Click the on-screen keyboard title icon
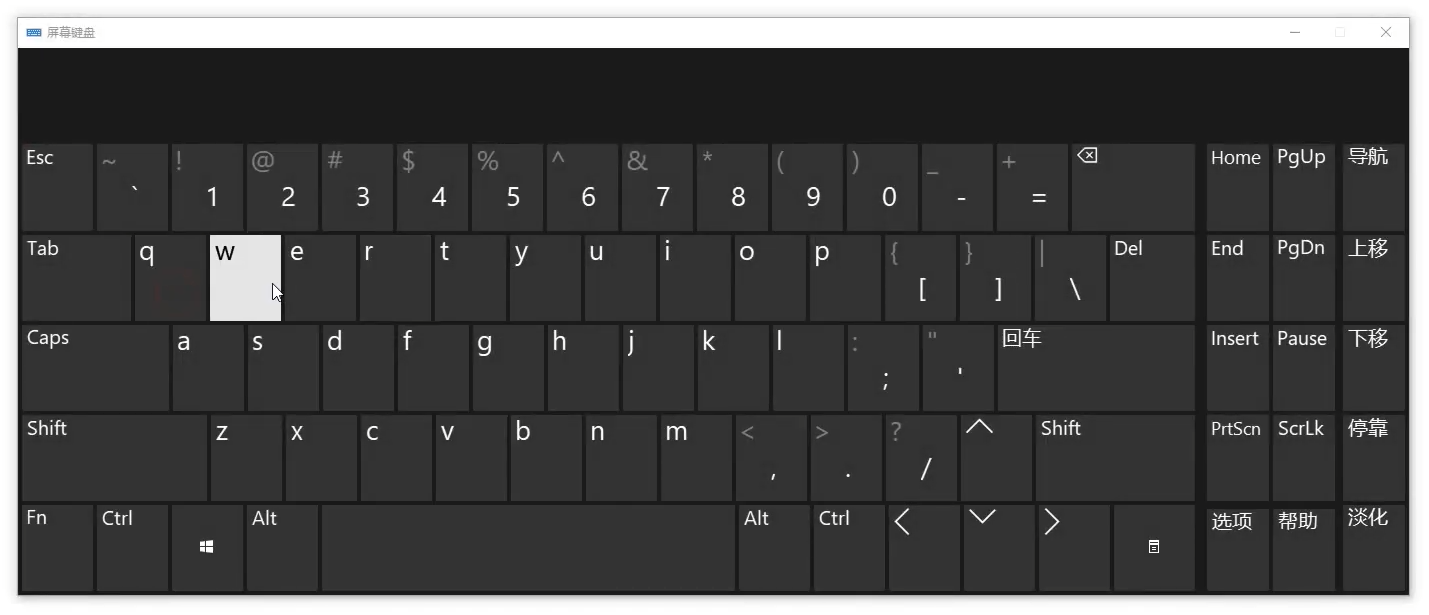 [x=34, y=32]
